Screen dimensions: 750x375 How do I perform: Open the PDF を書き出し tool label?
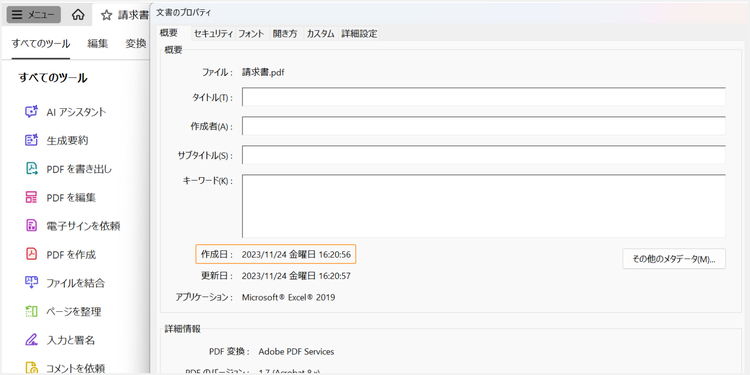(79, 169)
